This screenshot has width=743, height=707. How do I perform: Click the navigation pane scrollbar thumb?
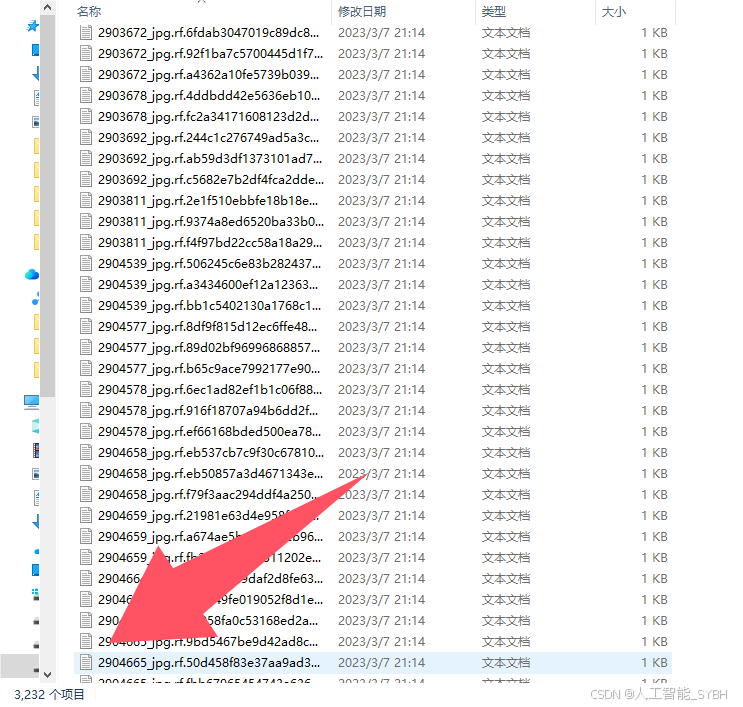[47, 205]
